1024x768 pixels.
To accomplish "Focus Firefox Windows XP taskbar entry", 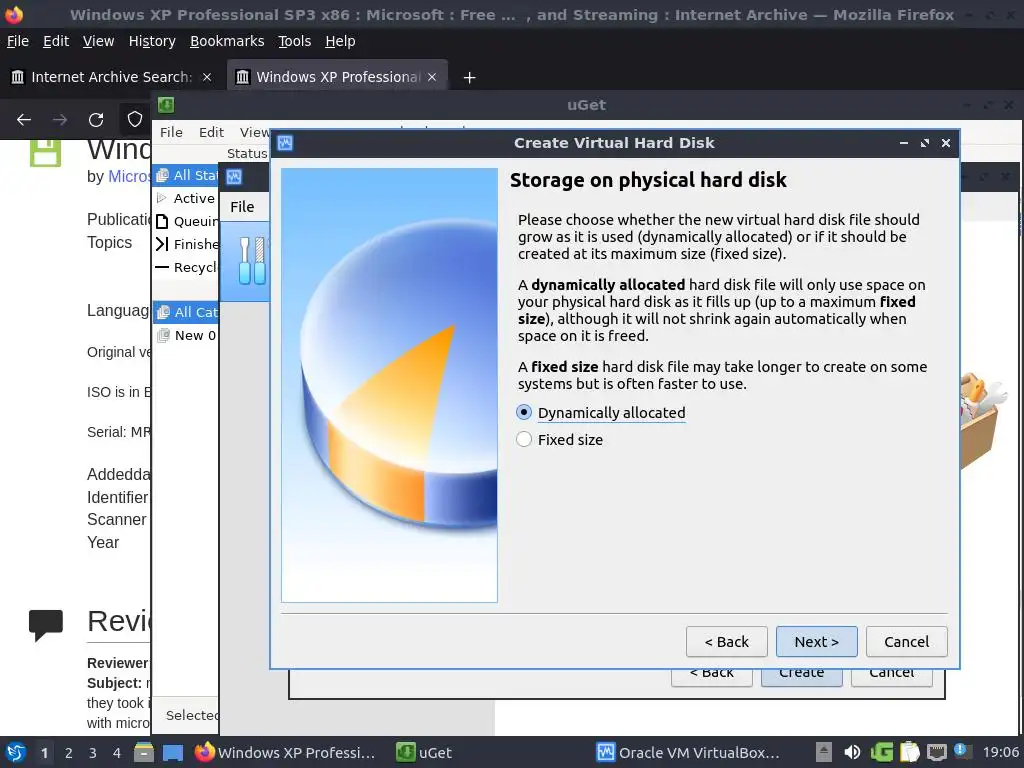I will pos(285,753).
